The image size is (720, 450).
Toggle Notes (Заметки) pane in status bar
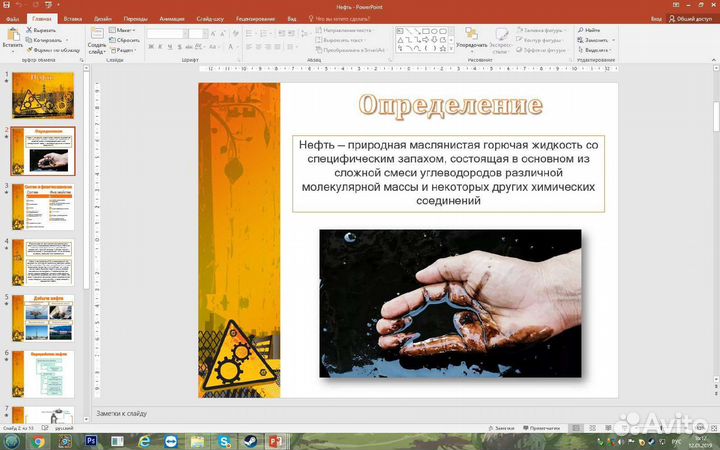(x=501, y=428)
